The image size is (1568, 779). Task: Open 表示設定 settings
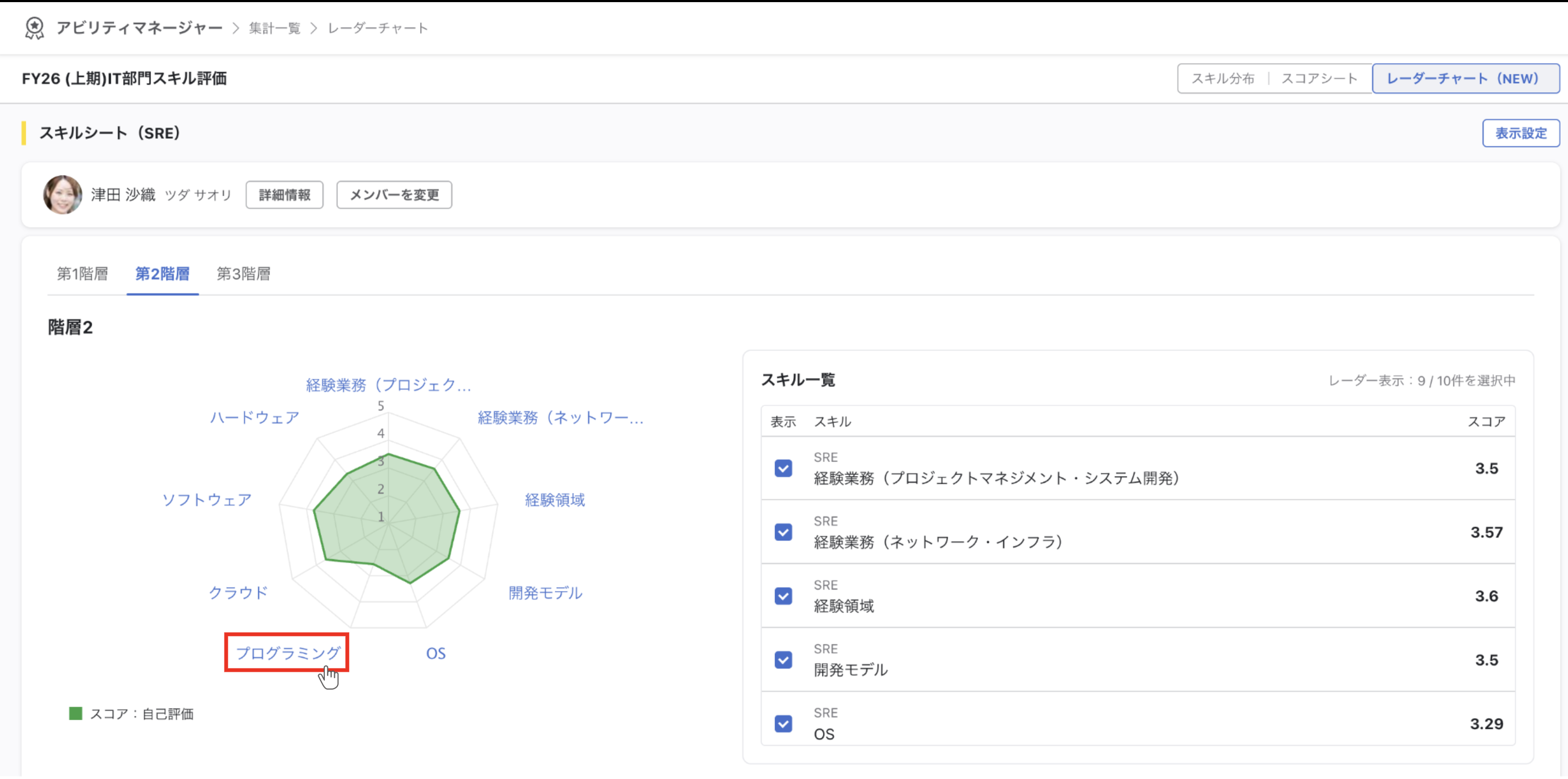coord(1521,133)
